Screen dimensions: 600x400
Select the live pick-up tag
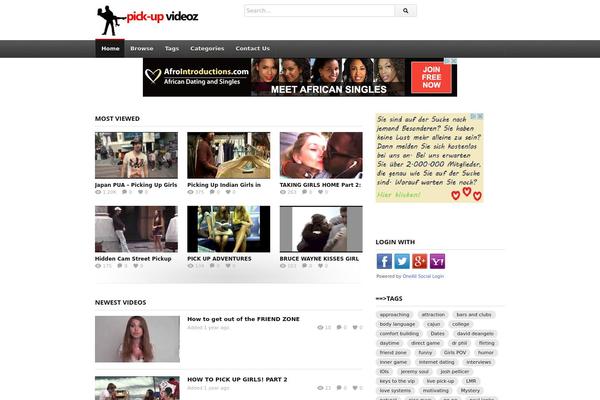pos(440,381)
